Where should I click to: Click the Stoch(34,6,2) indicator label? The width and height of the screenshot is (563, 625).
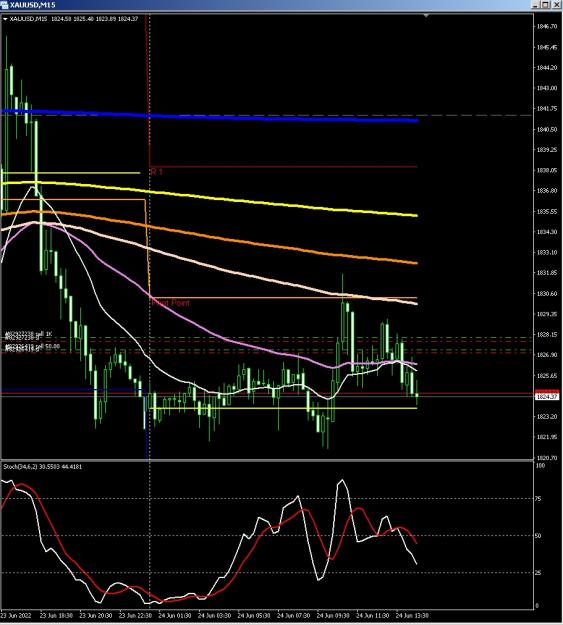pos(43,466)
